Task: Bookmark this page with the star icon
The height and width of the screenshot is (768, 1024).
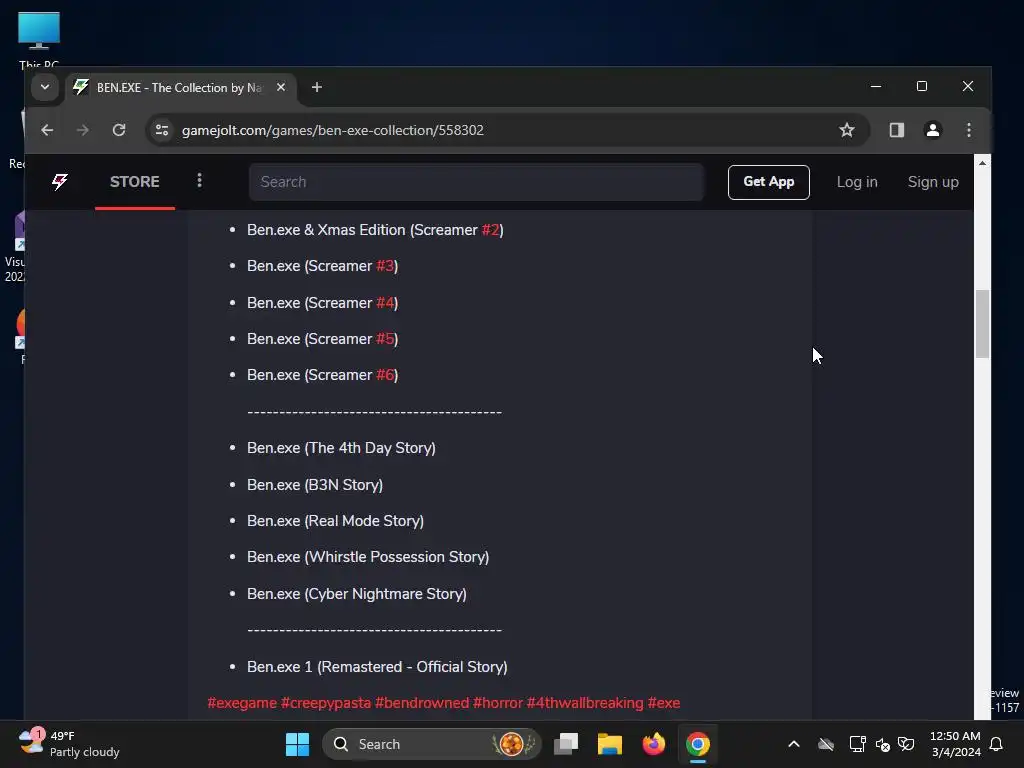Action: click(846, 130)
